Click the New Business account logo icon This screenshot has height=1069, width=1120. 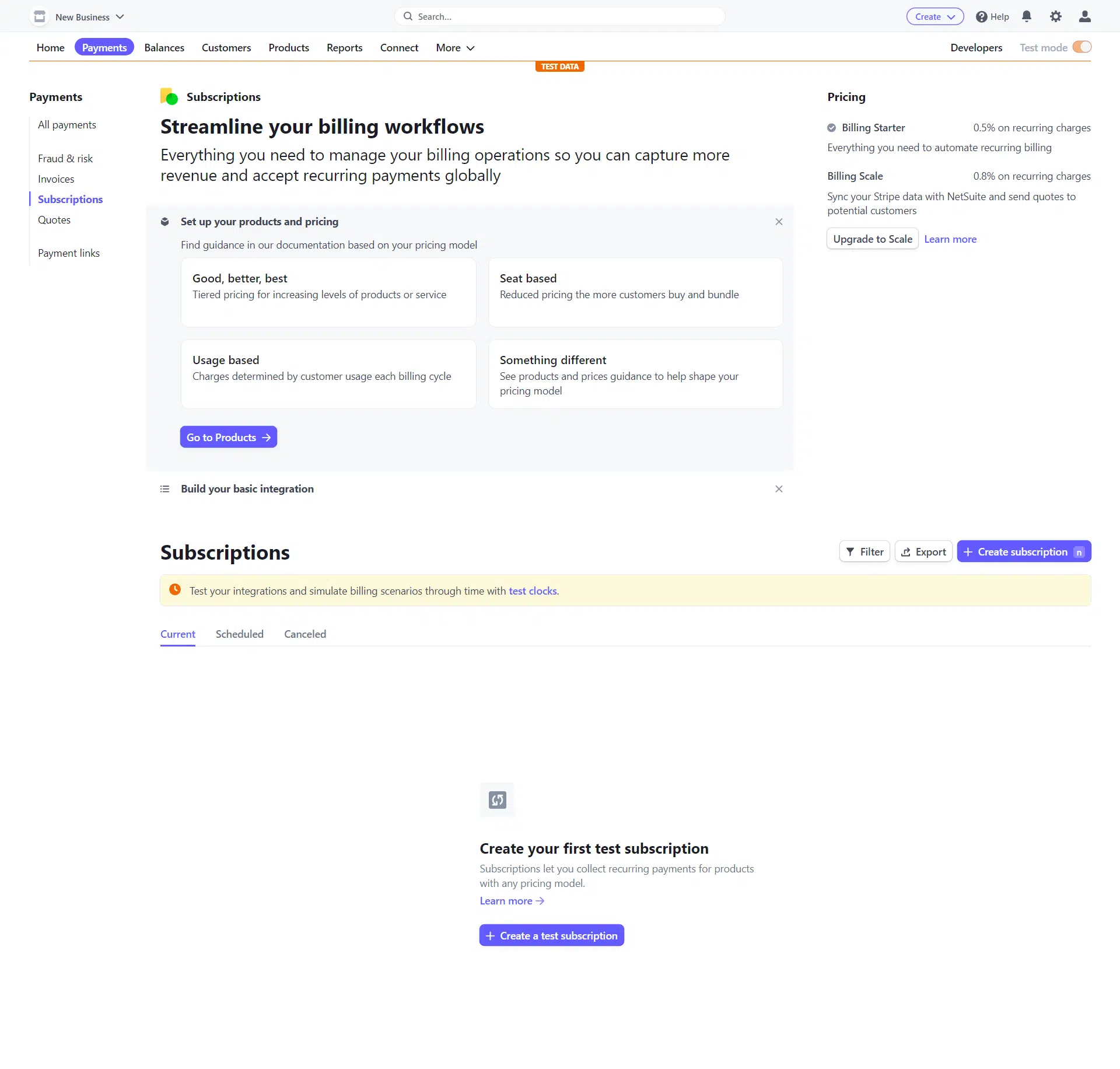pyautogui.click(x=40, y=16)
